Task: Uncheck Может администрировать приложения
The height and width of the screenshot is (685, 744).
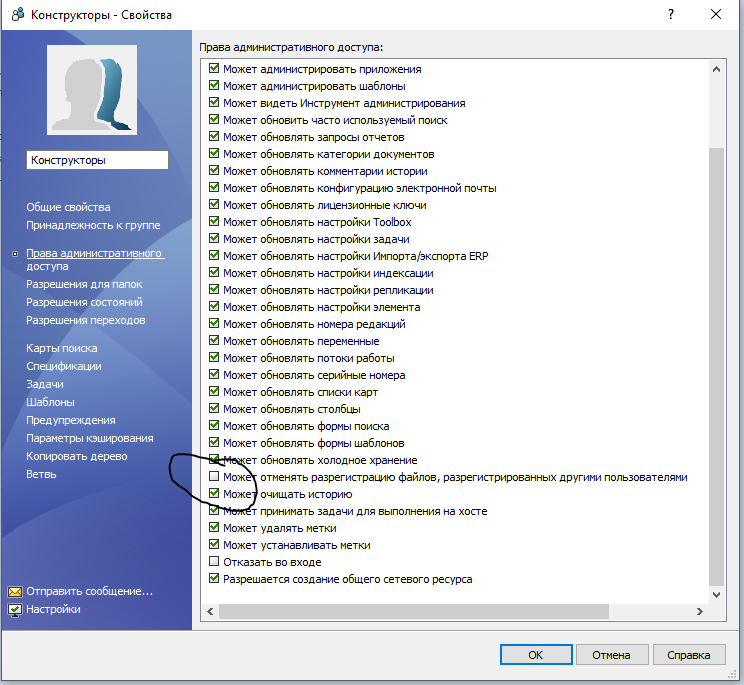Action: [214, 68]
